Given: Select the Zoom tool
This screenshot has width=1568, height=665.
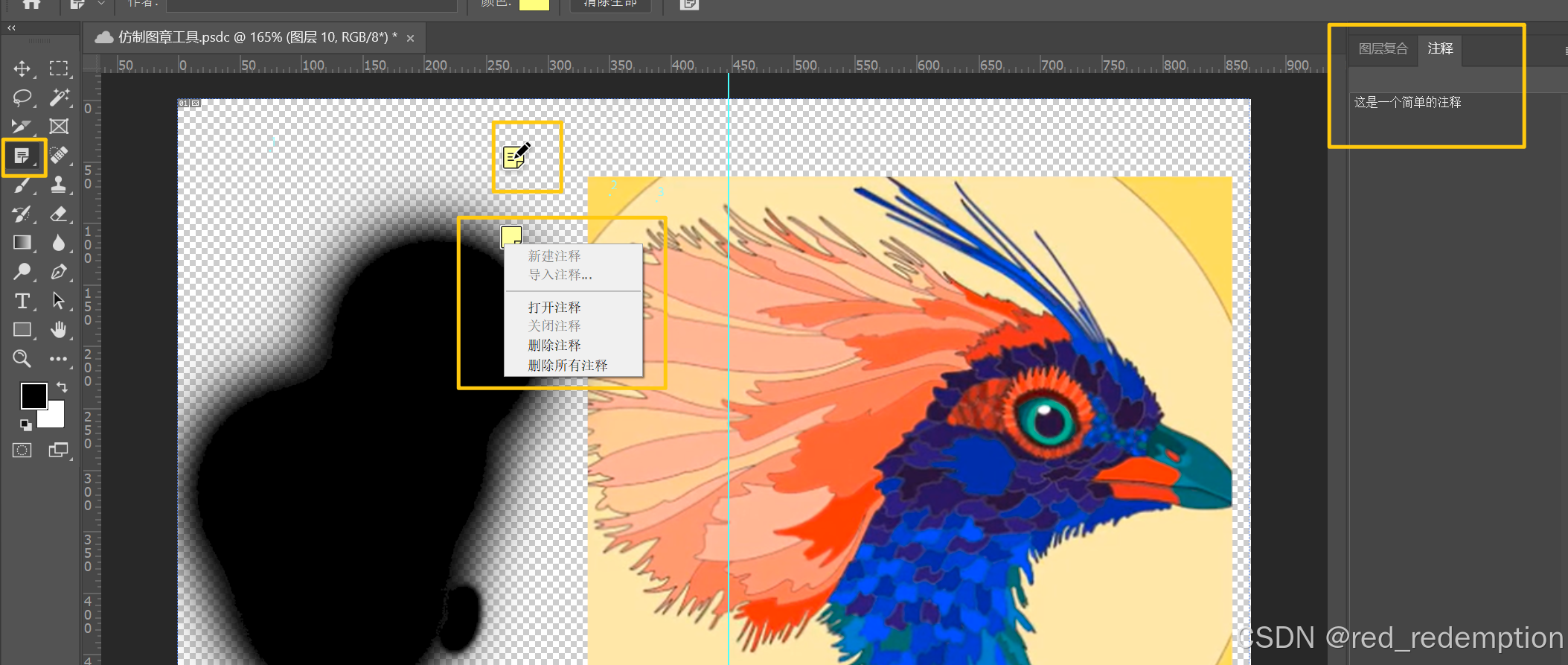Looking at the screenshot, I should (x=22, y=359).
